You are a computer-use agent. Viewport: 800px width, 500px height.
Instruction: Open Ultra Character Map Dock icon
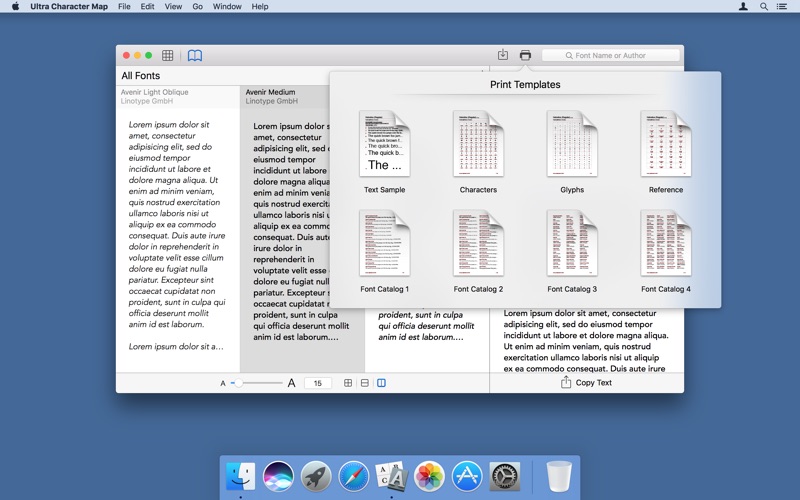click(391, 476)
